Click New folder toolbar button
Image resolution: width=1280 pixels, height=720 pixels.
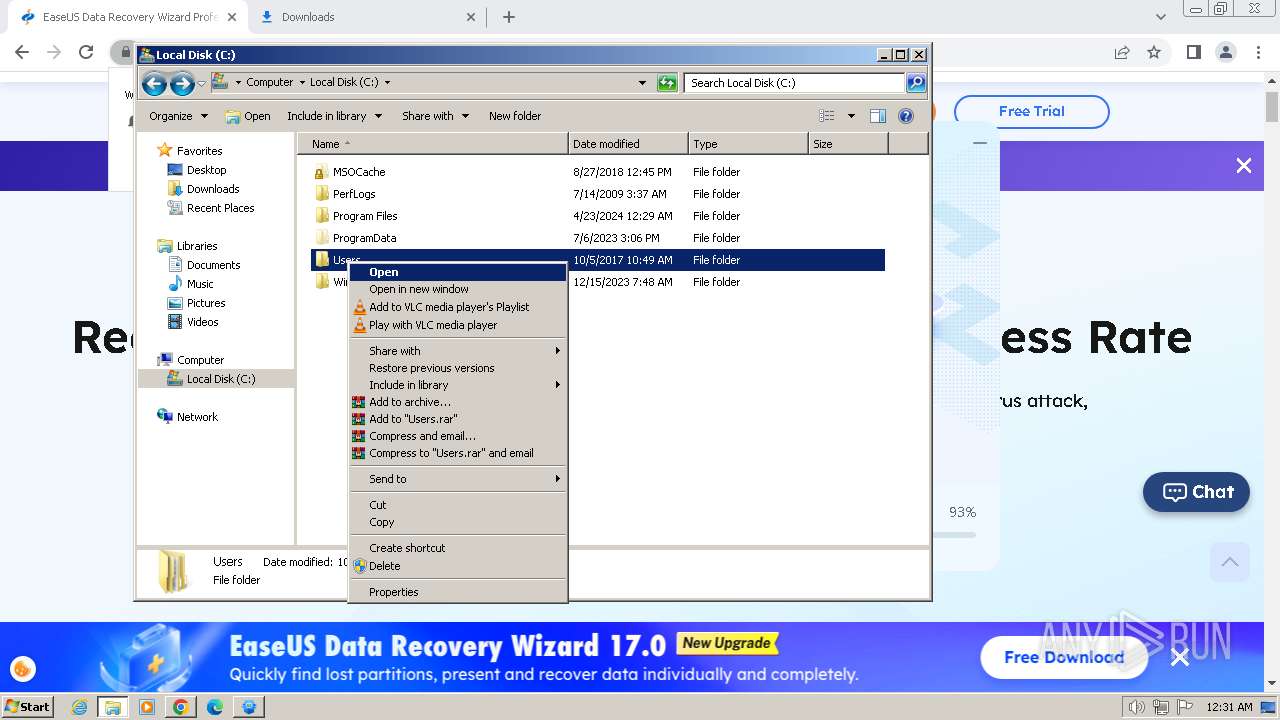[515, 116]
